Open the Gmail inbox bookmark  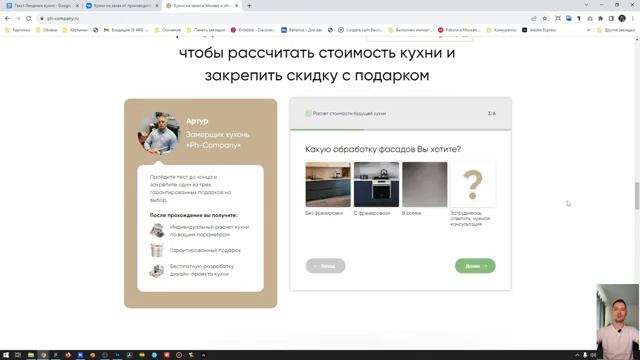click(126, 30)
